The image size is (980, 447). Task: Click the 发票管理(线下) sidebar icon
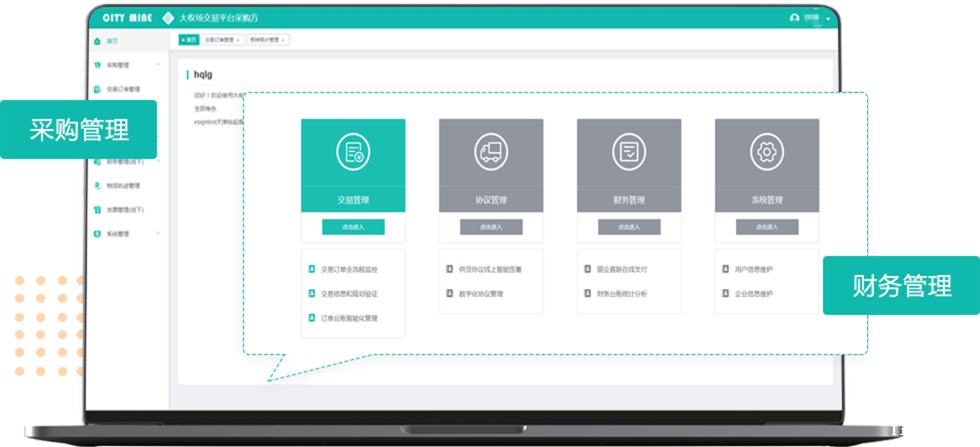(x=97, y=210)
